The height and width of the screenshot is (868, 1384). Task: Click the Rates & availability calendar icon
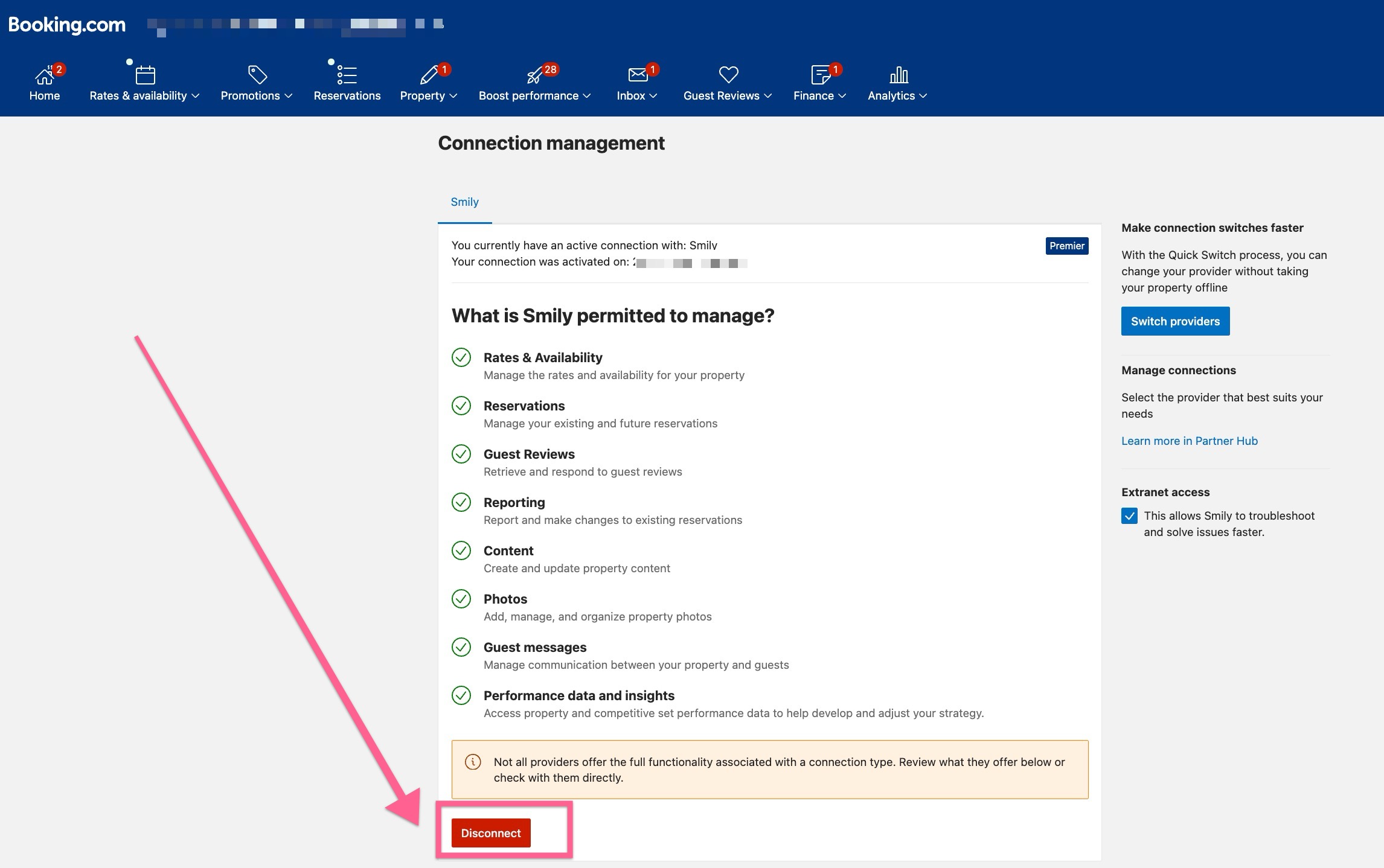click(145, 75)
